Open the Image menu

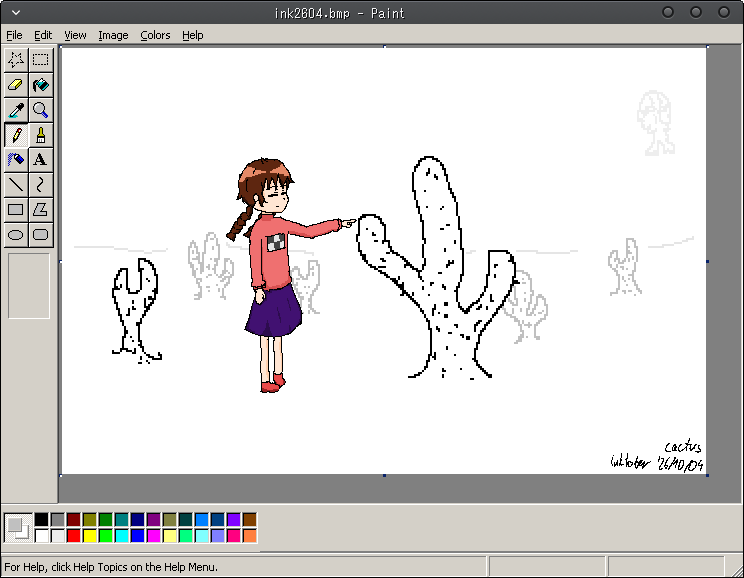pyautogui.click(x=113, y=35)
